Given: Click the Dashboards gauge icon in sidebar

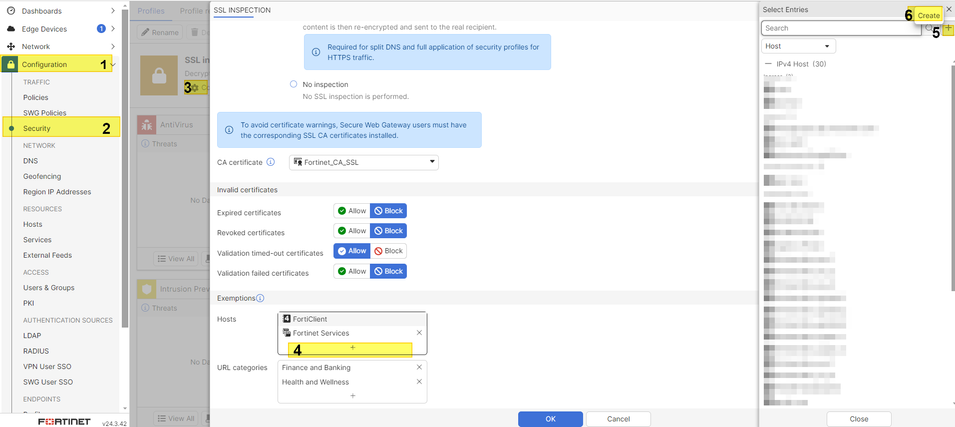Looking at the screenshot, I should 11,10.
